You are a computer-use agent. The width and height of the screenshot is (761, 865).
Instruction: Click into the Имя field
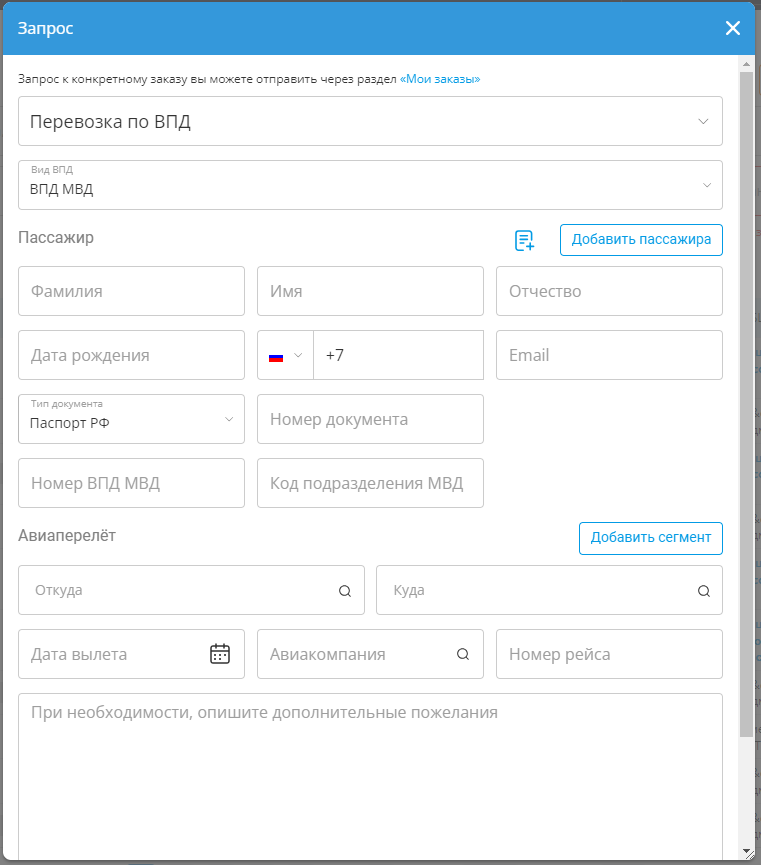coord(370,292)
